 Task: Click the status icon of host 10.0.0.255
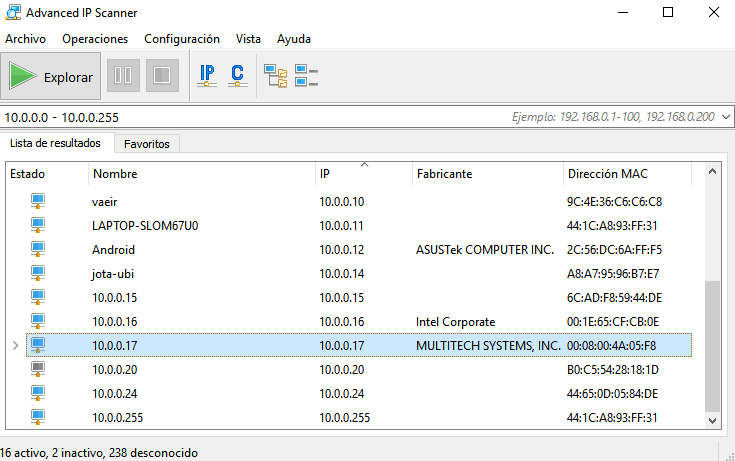38,417
